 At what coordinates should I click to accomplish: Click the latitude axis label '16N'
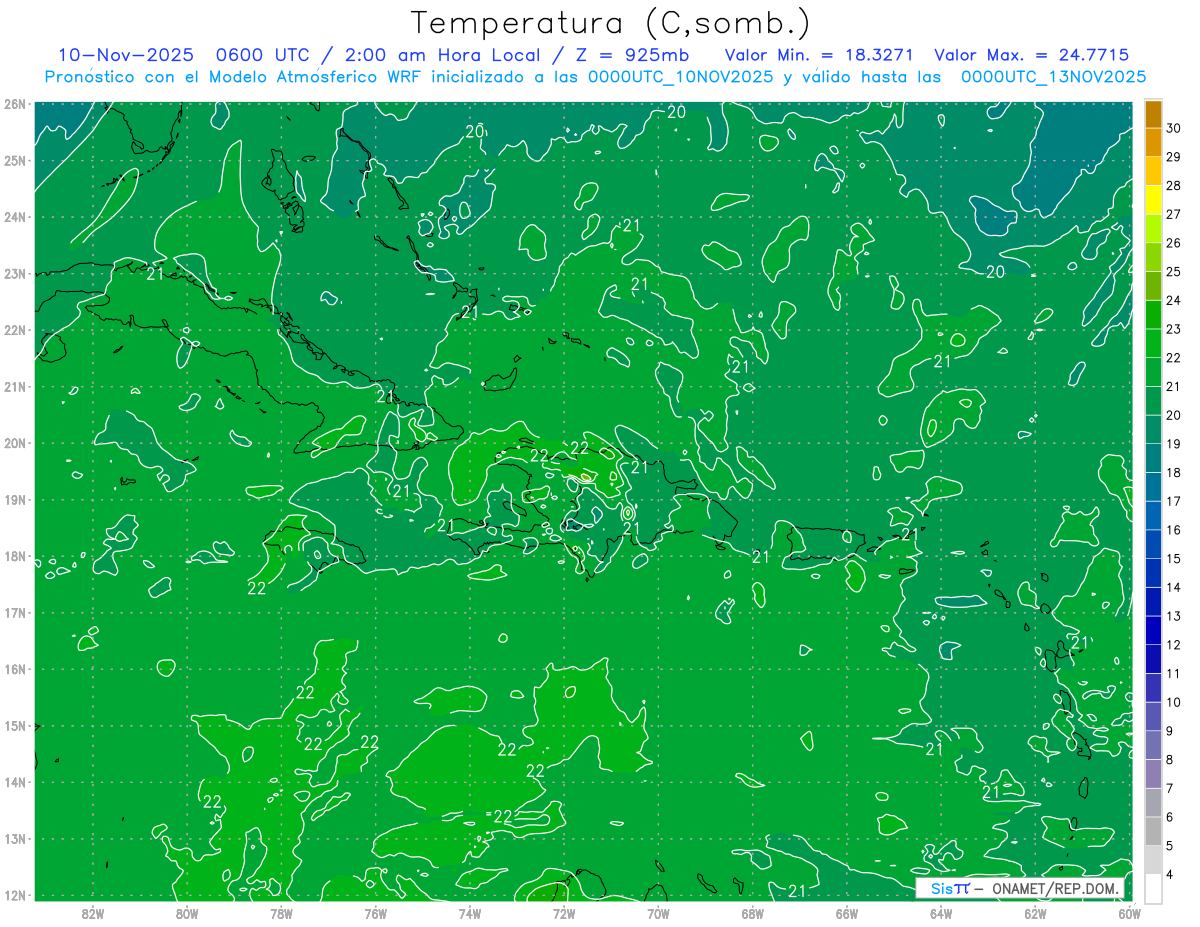[x=15, y=669]
